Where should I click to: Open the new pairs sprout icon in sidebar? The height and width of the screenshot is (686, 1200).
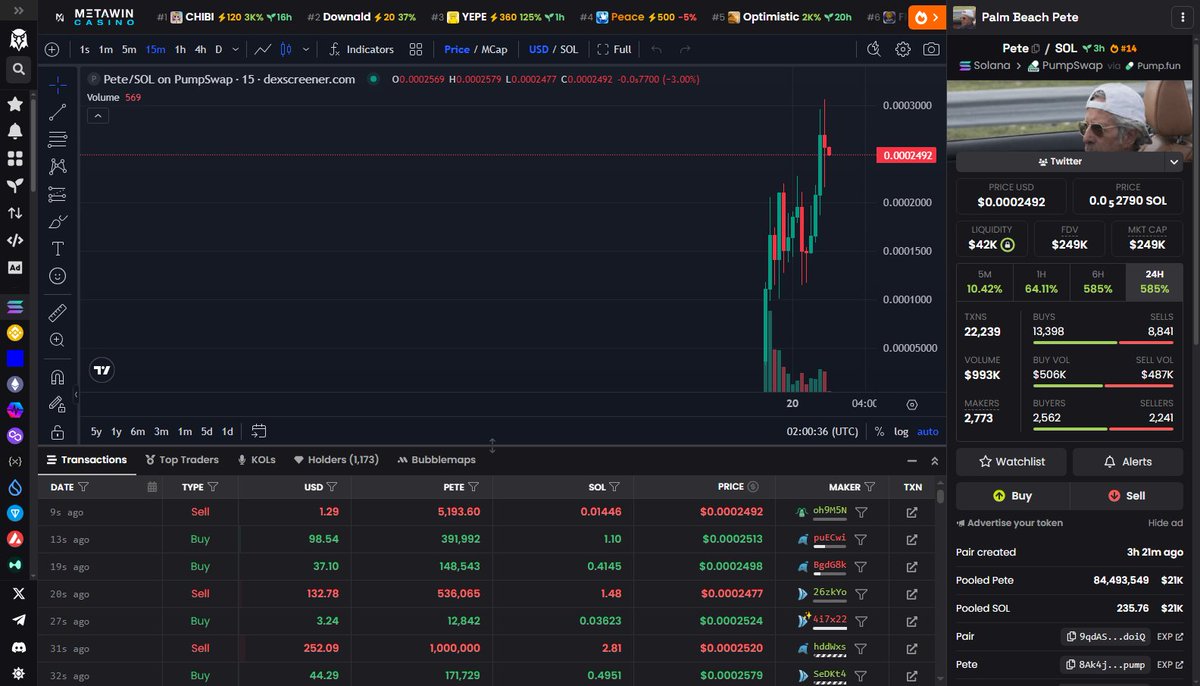pyautogui.click(x=15, y=186)
